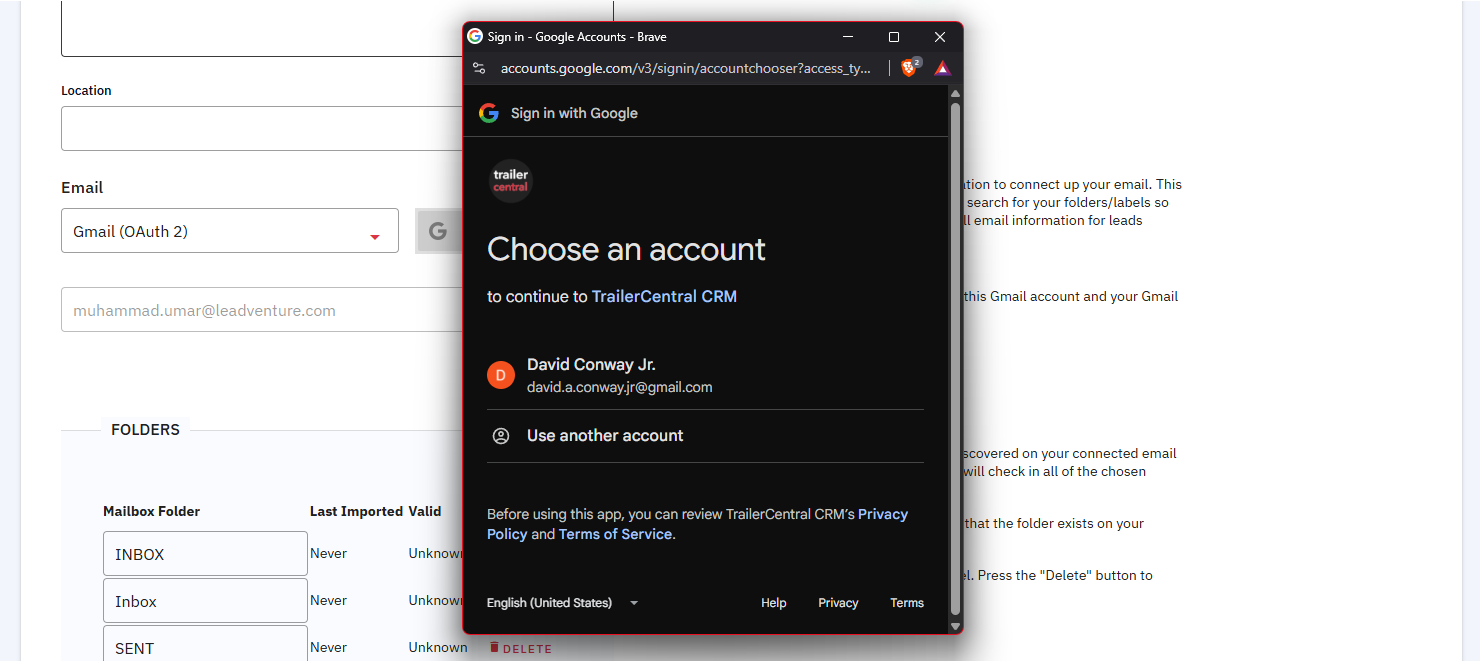The image size is (1480, 661).
Task: Click the email address input field
Action: click(262, 310)
